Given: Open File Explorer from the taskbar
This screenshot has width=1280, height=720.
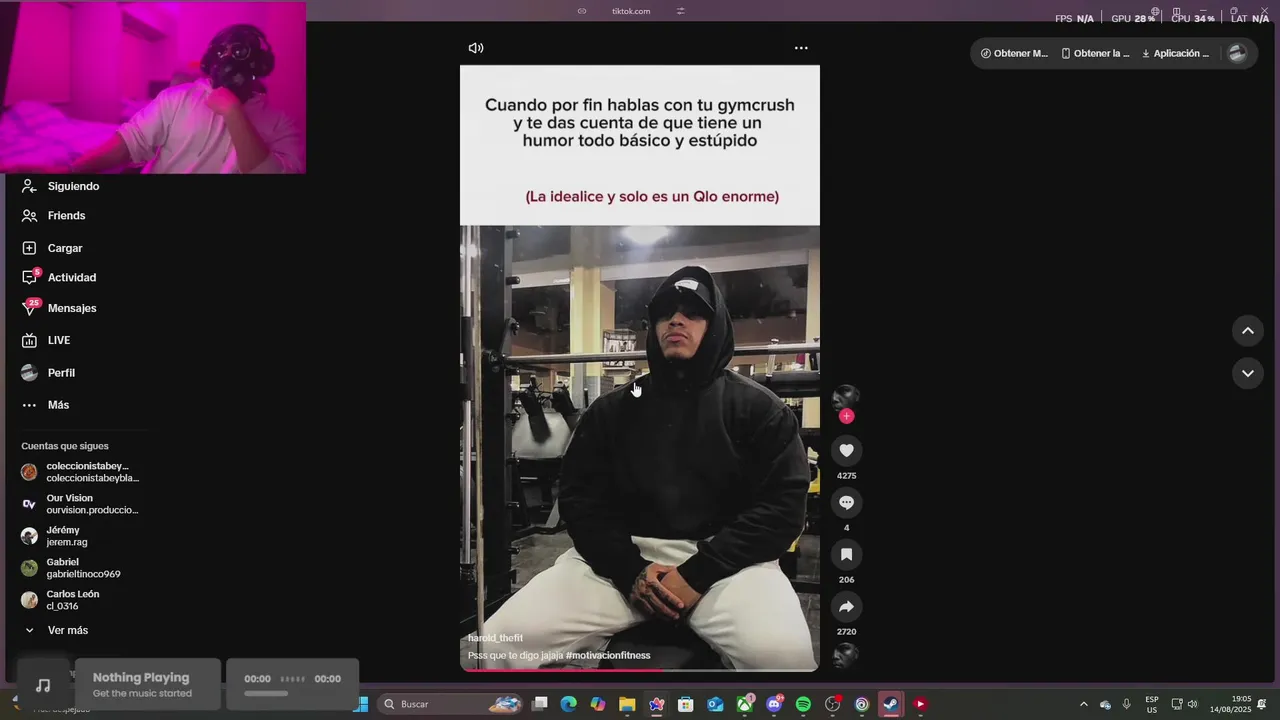Looking at the screenshot, I should click(627, 704).
